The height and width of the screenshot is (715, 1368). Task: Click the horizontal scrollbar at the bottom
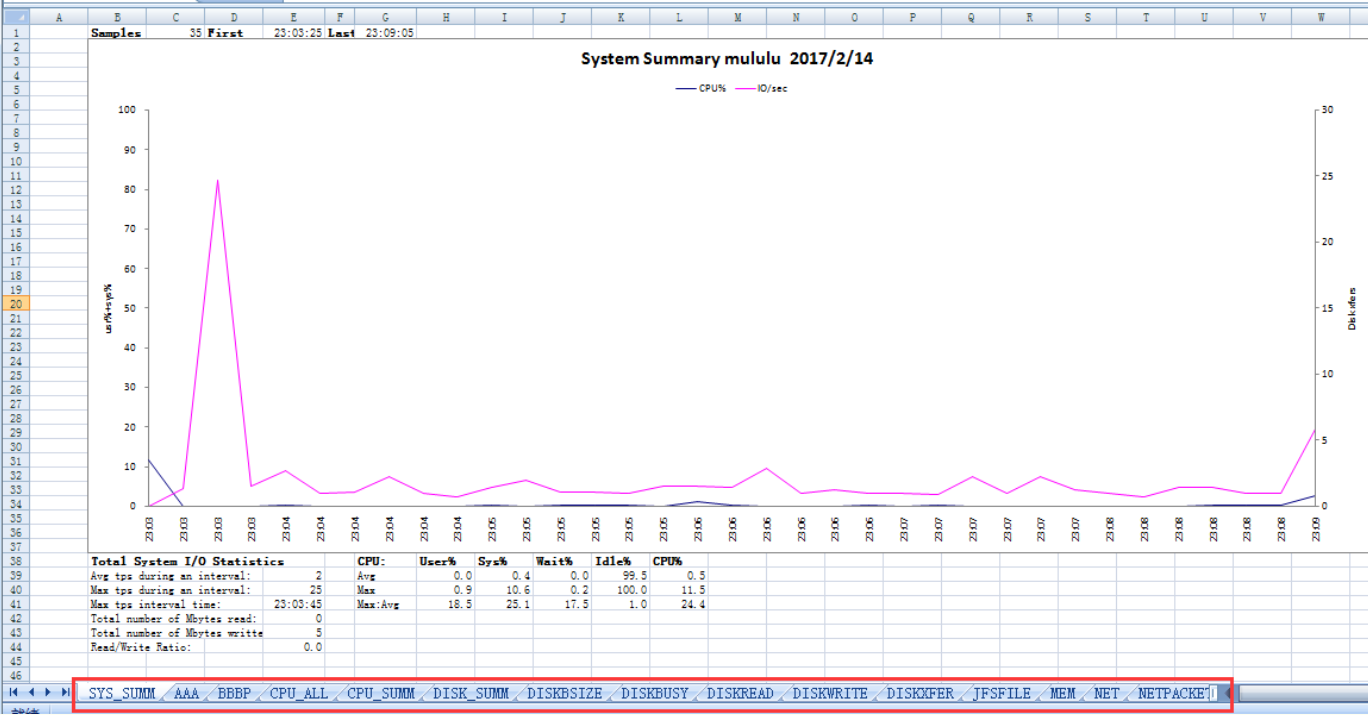[x=1303, y=692]
